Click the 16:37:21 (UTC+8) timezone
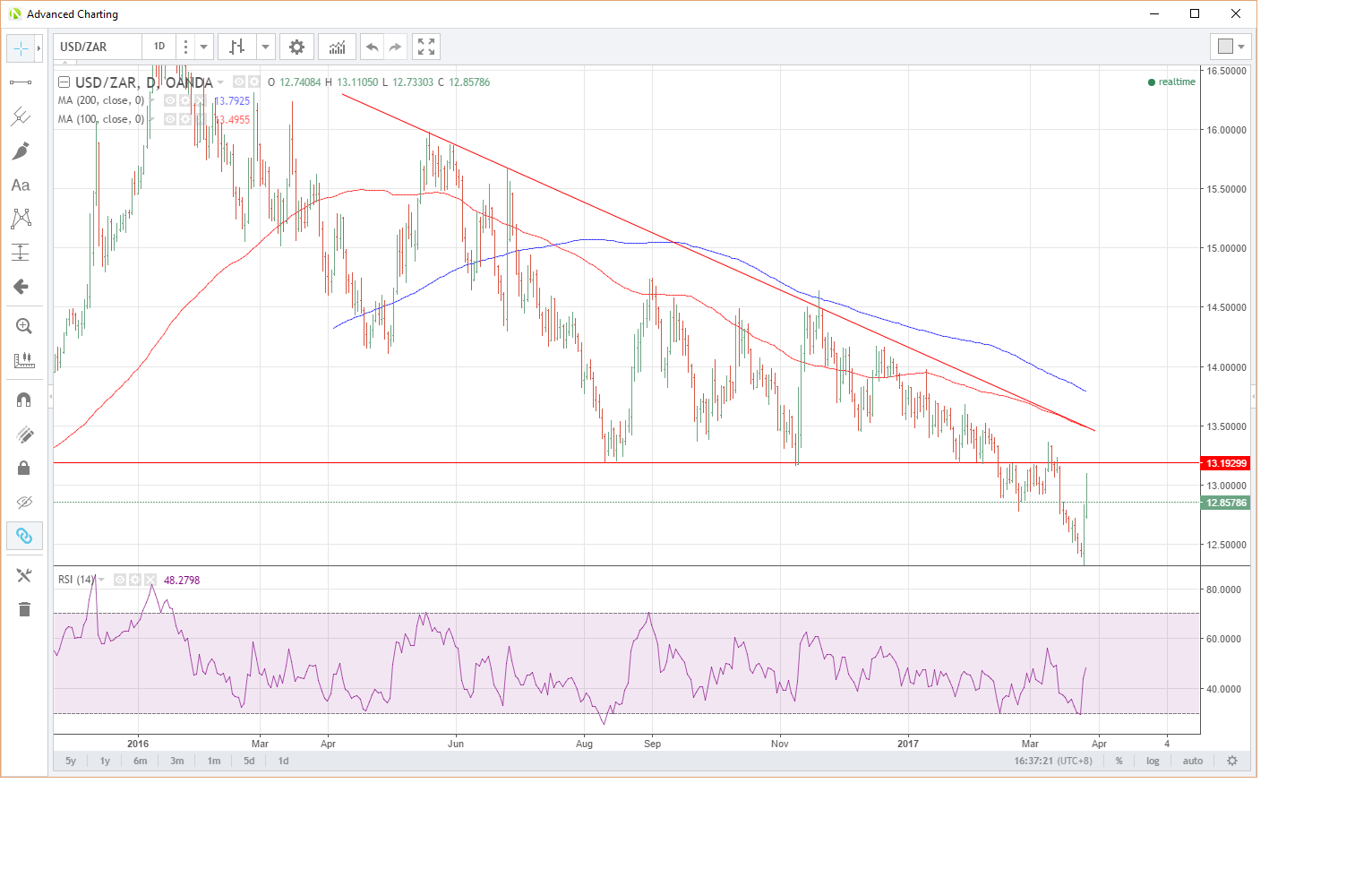The image size is (1372, 878). (1053, 761)
